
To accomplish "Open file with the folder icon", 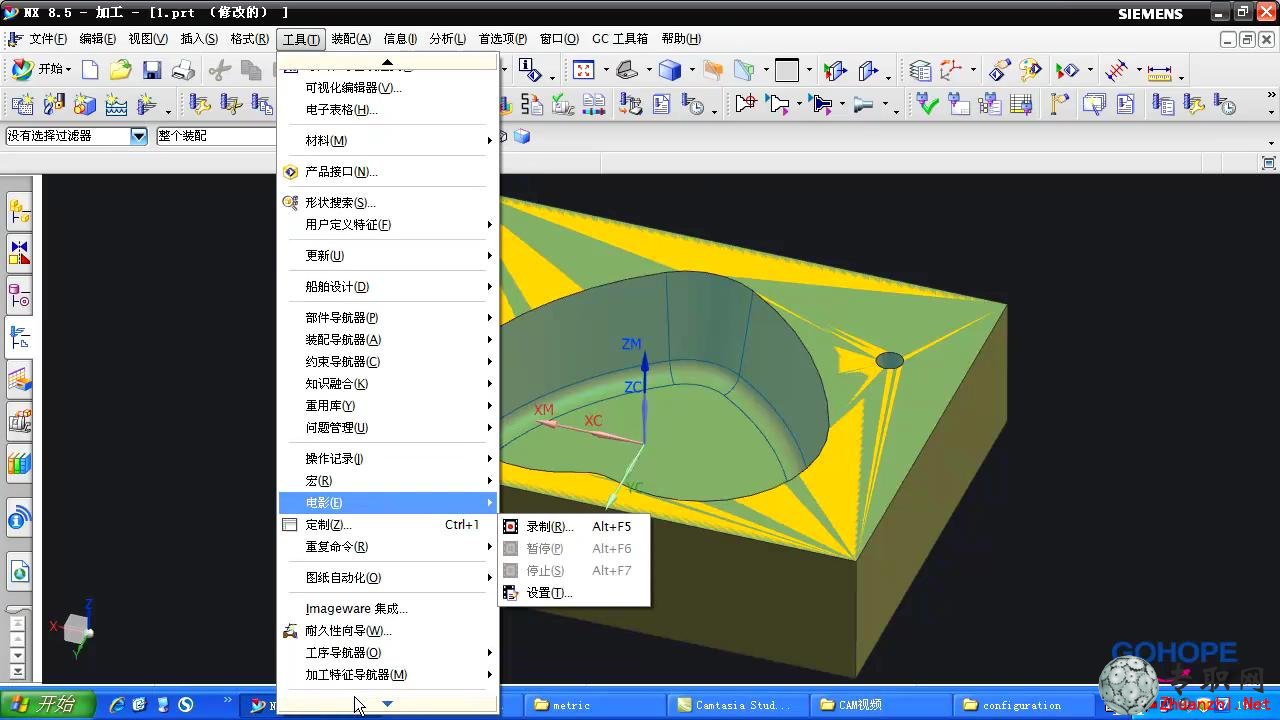I will coord(121,70).
